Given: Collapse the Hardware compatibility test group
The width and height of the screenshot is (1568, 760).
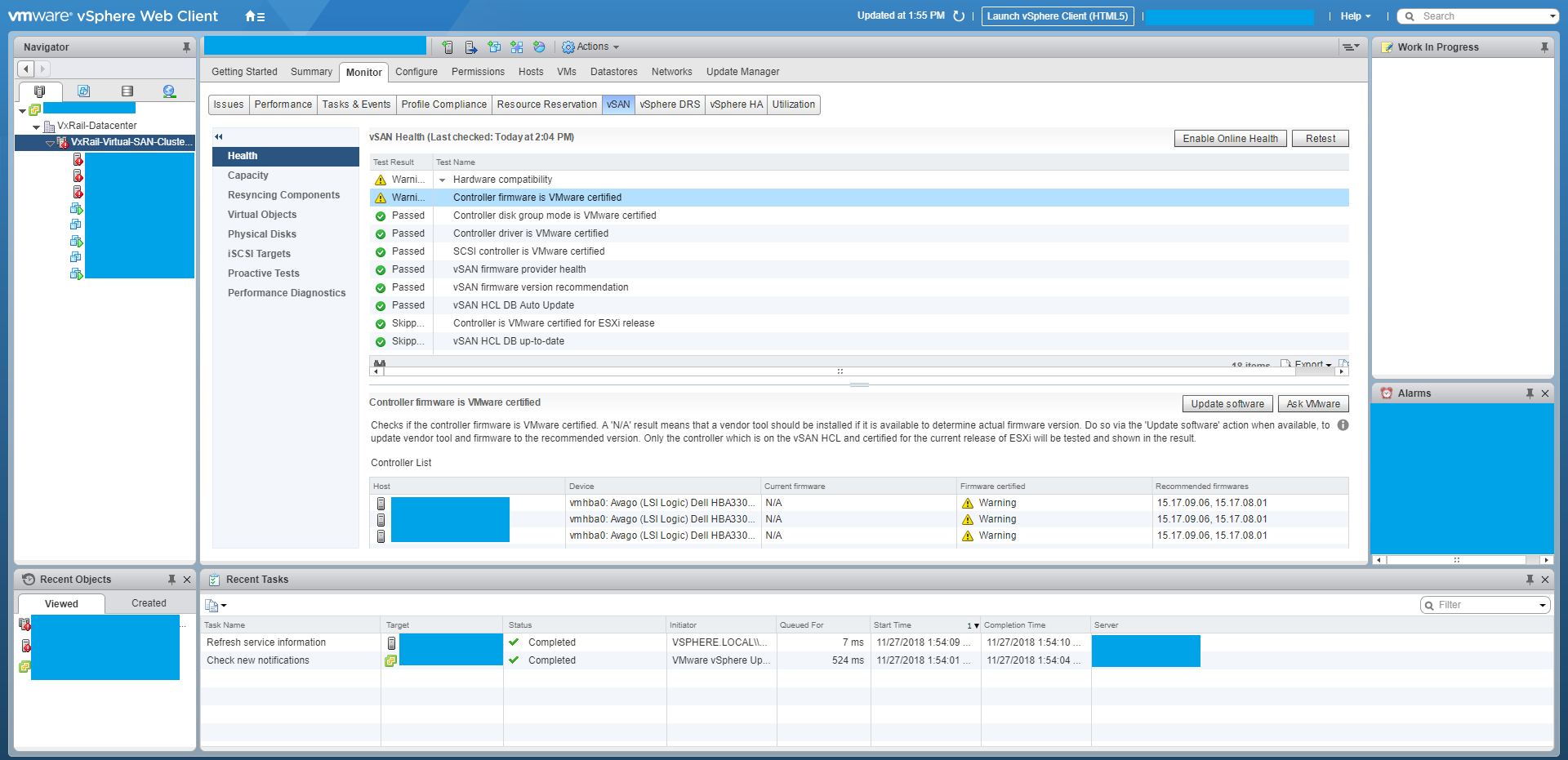Looking at the screenshot, I should 443,180.
